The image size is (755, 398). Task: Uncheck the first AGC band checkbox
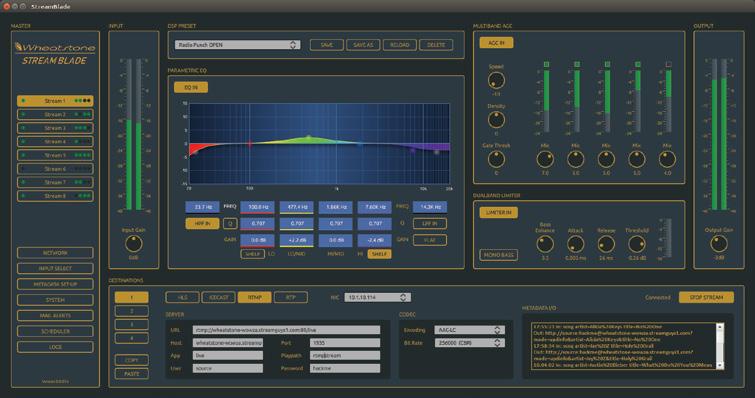click(547, 64)
